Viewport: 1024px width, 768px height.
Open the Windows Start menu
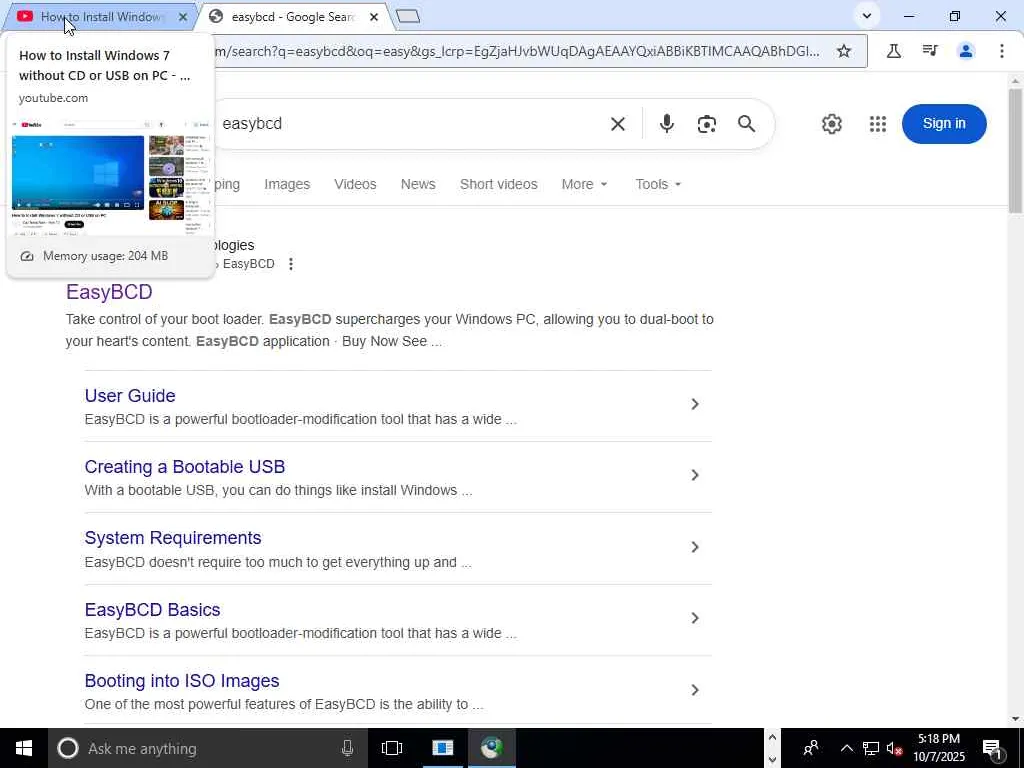click(x=24, y=748)
